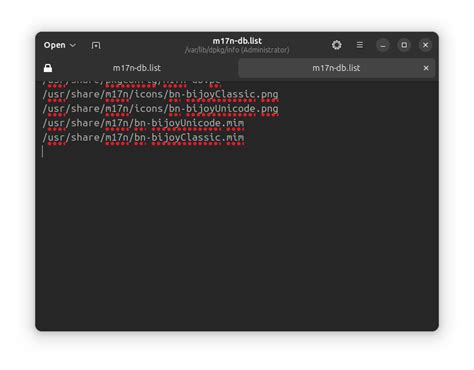Screen dimensions: 474x370
Task: Minimize the text editor window
Action: (x=383, y=45)
